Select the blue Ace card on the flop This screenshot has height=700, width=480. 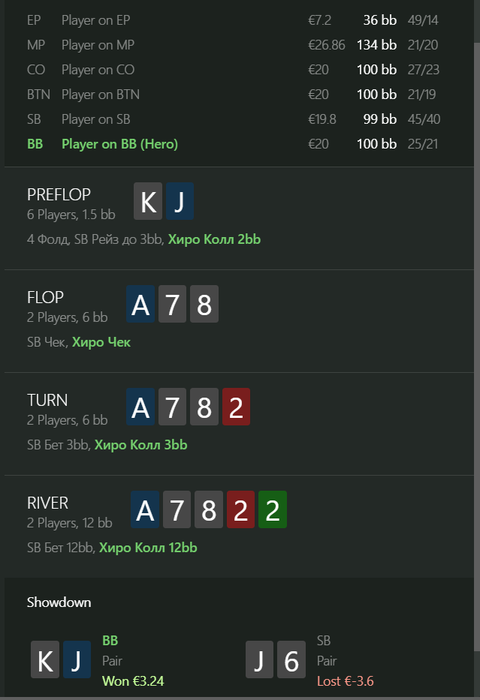pyautogui.click(x=140, y=304)
